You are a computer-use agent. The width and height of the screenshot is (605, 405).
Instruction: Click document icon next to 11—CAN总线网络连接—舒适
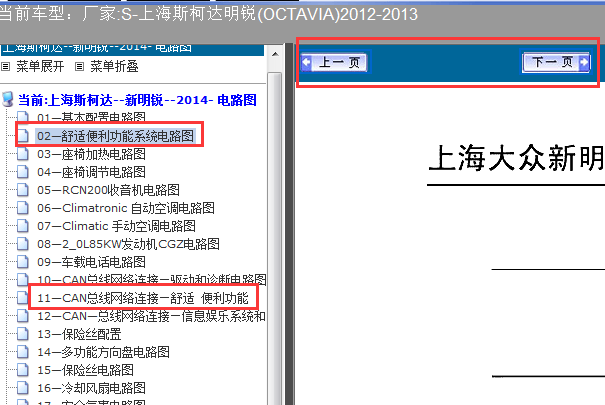click(x=23, y=298)
